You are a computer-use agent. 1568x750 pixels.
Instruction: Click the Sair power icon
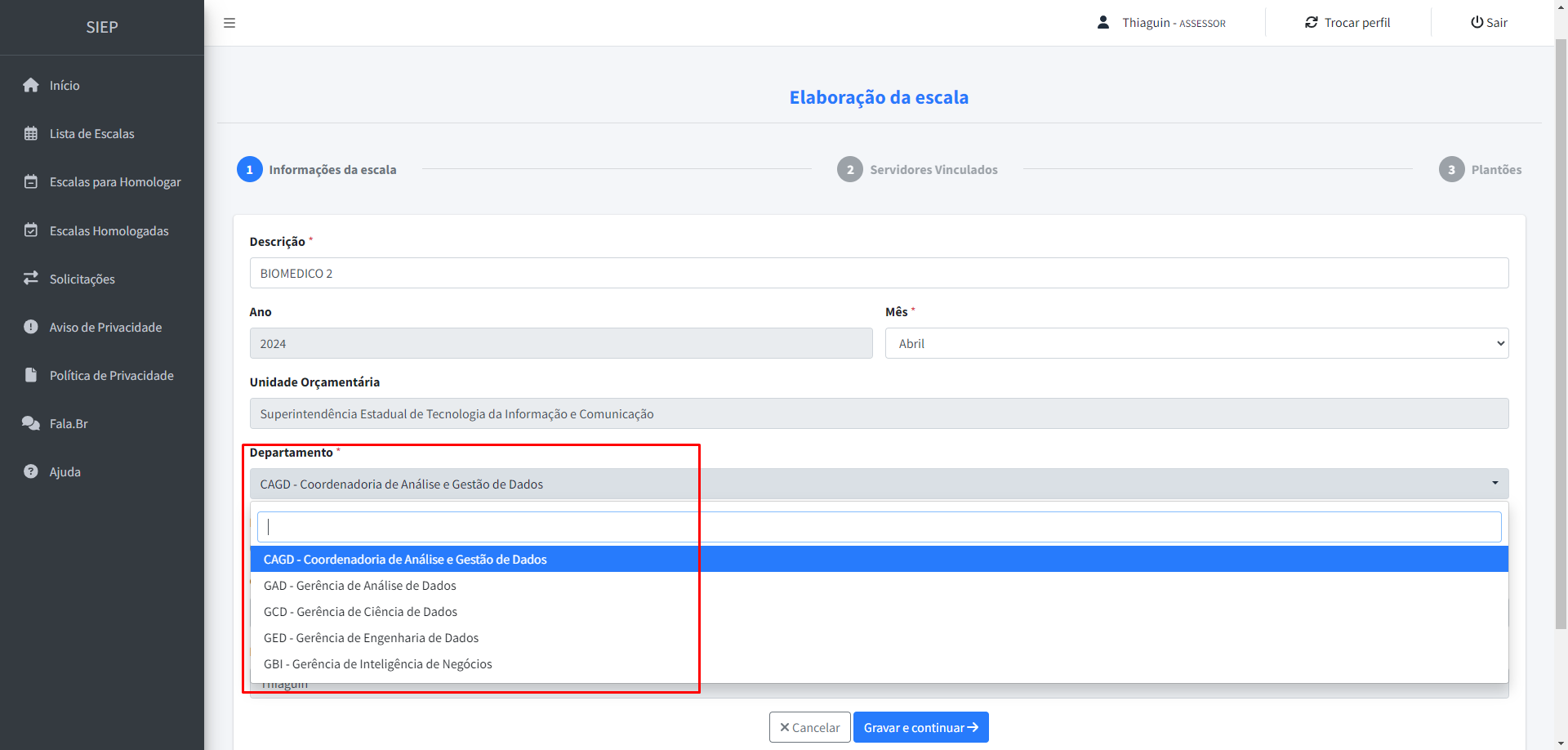1477,22
